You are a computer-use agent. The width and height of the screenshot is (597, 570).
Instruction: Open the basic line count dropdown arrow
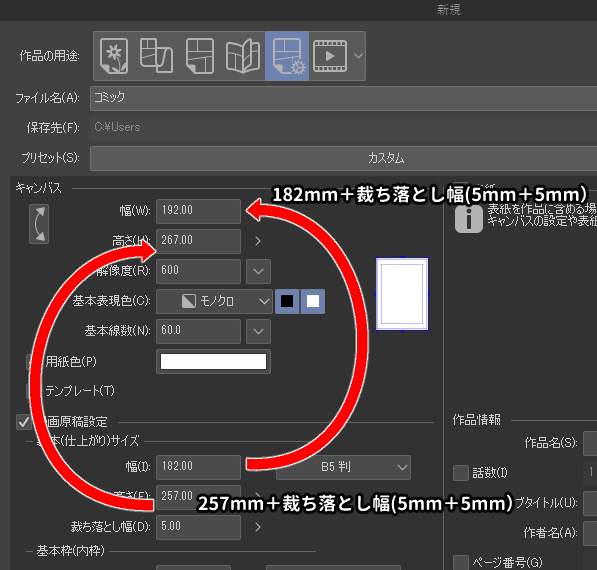point(259,332)
